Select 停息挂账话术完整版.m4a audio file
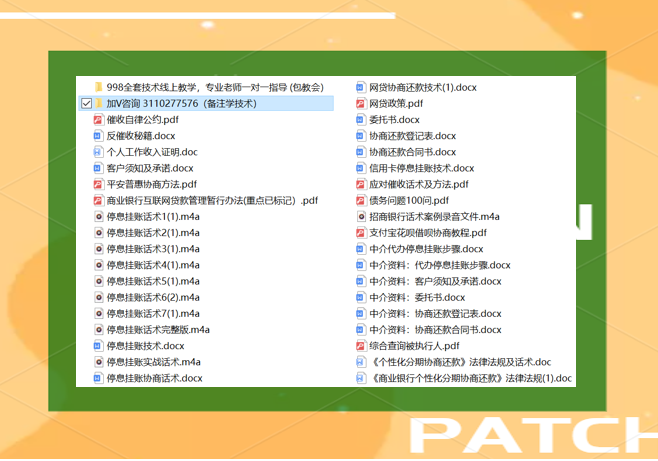The width and height of the screenshot is (658, 461). pos(158,330)
